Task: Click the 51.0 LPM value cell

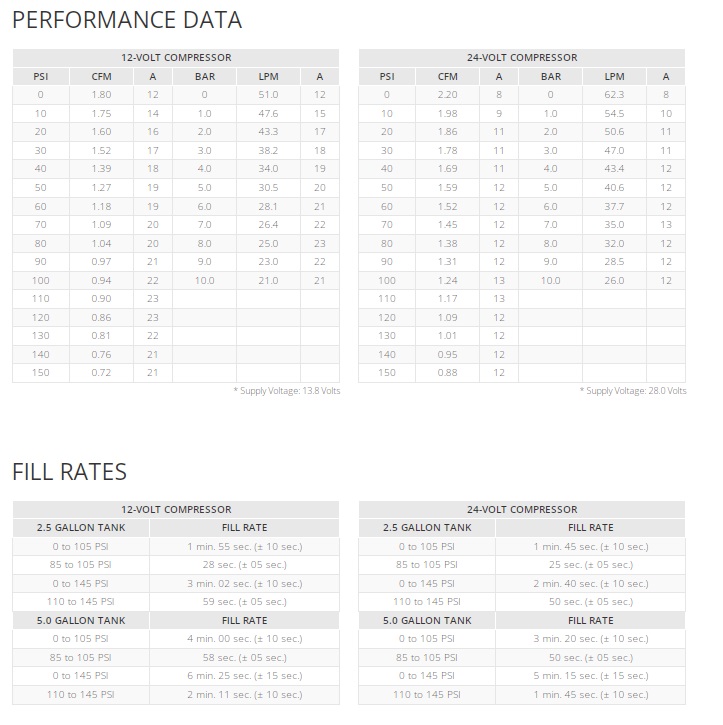Action: coord(268,95)
